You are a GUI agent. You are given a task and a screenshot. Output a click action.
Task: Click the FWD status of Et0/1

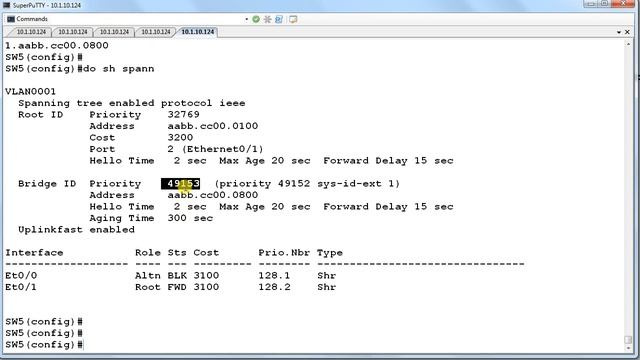(177, 287)
